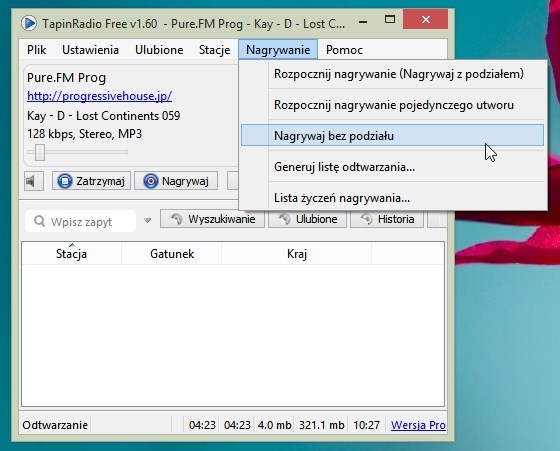Screen dimensions: 560x451
Task: Click the Pure.FM Prog station name
Action: pos(66,77)
